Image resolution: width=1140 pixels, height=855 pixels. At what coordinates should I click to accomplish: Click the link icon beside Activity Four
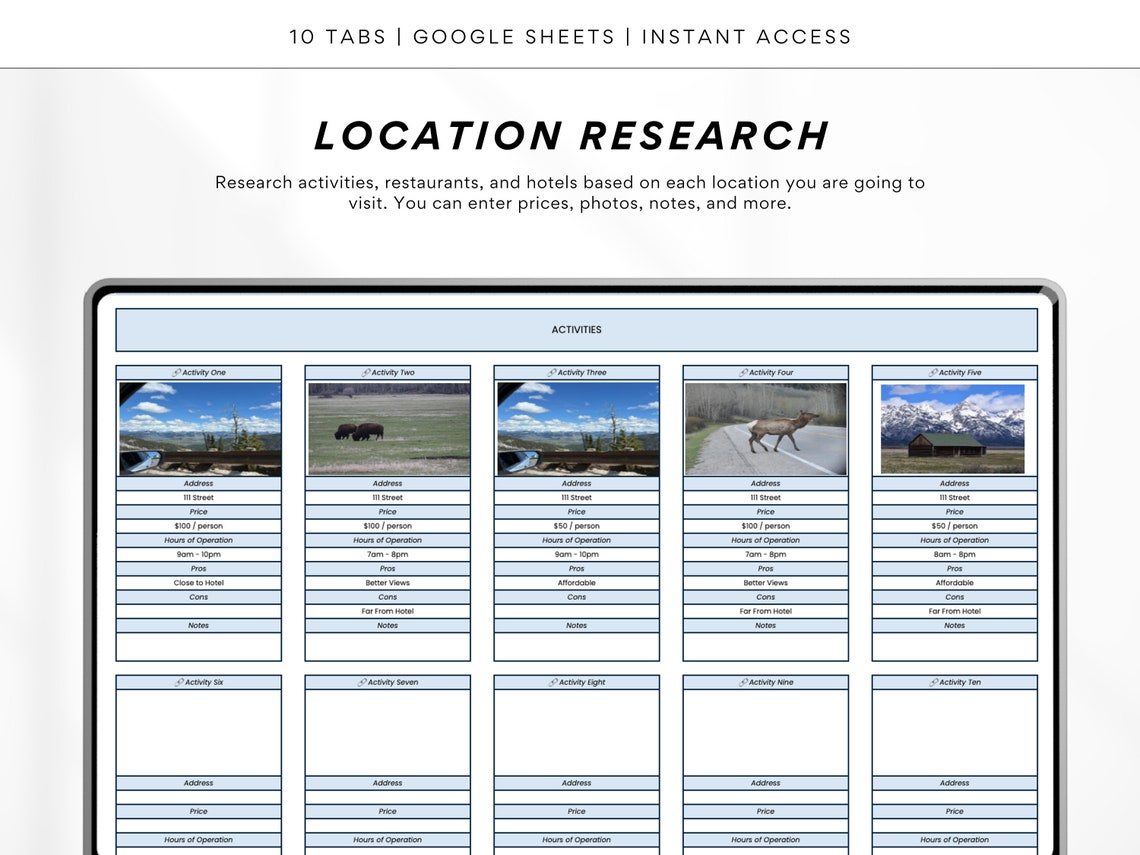[x=742, y=371]
